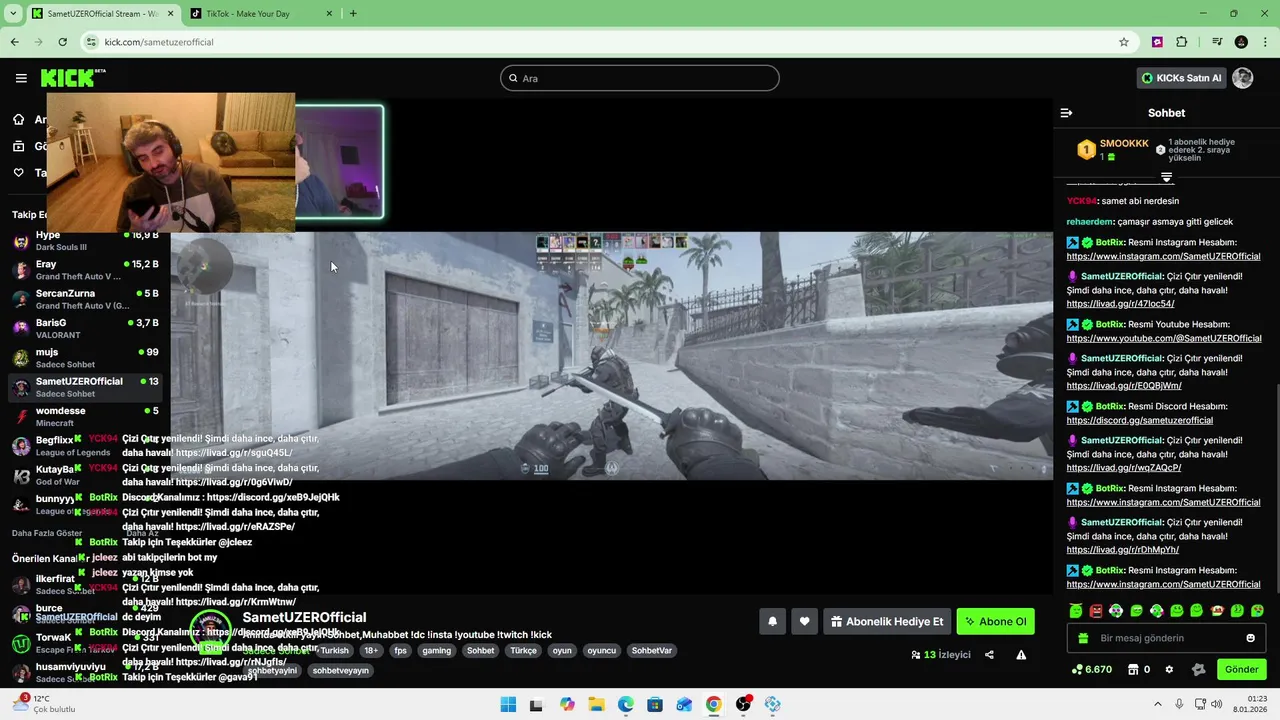1280x720 pixels.
Task: Click the address bar URL
Action: 159,42
